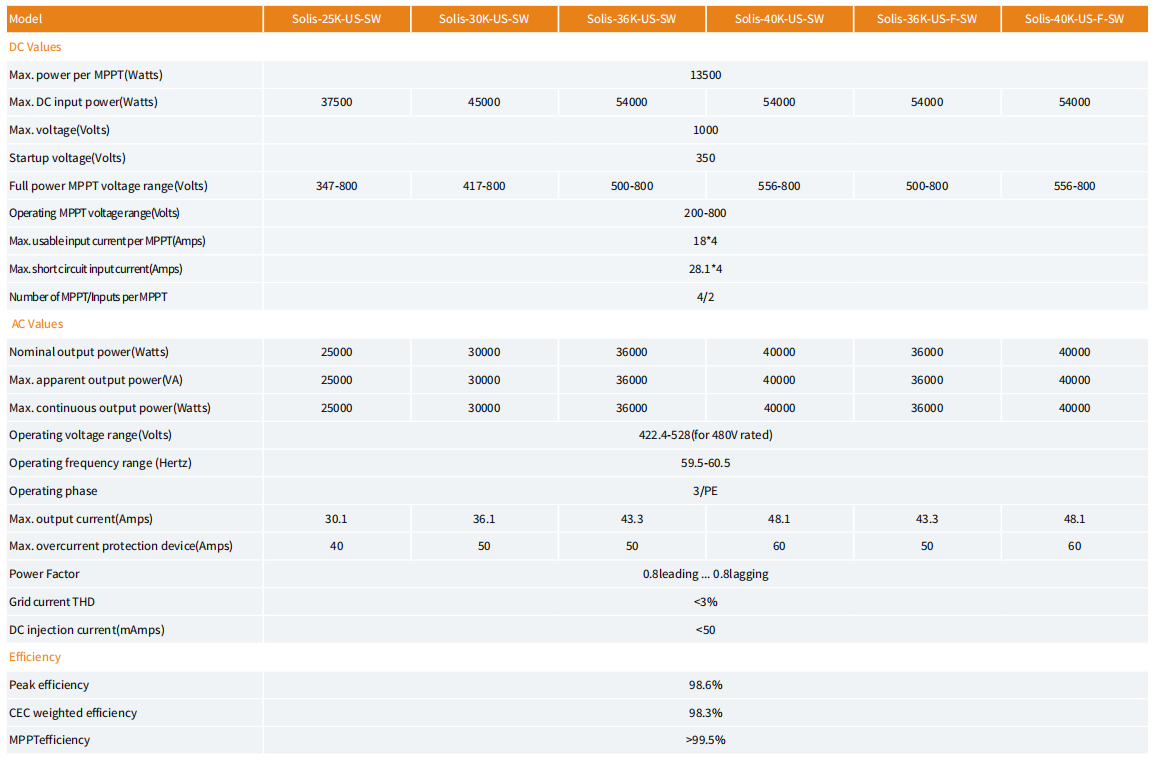
Task: Click the Max. usable input current per MPPT label
Action: tap(107, 241)
